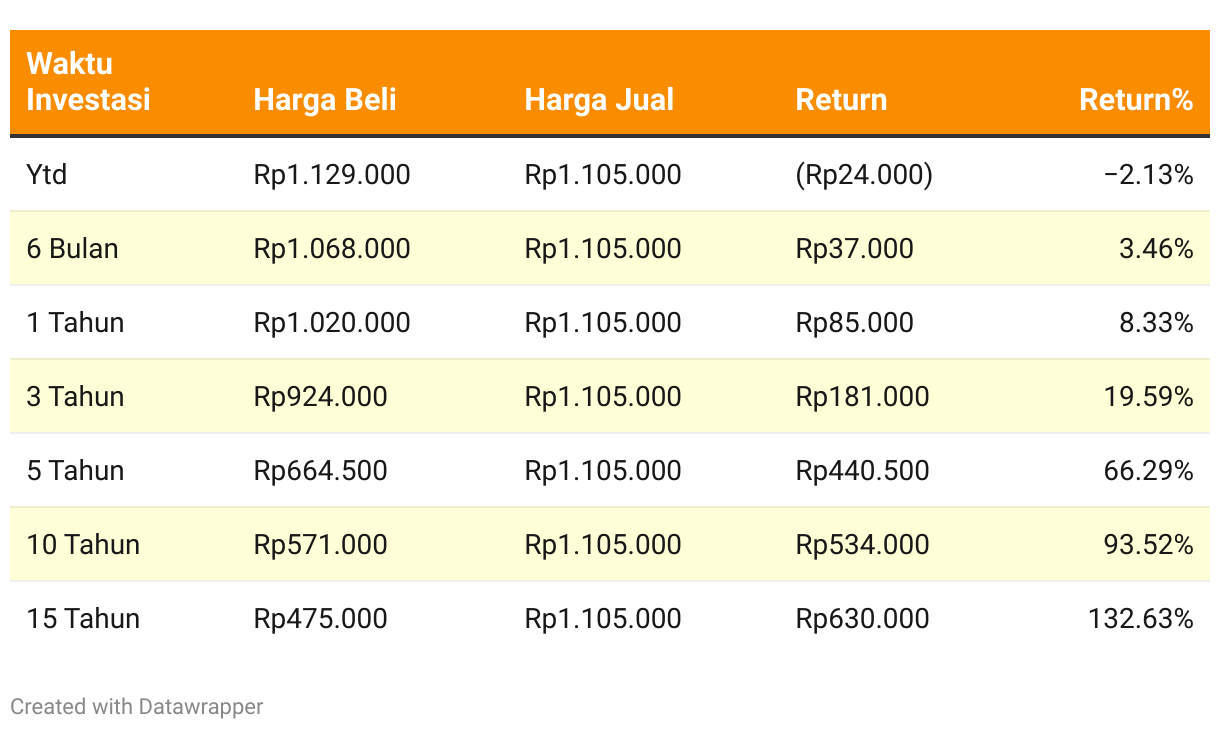Select the Rp534.000 return cell
Screen dimensions: 1220x730
click(x=862, y=545)
